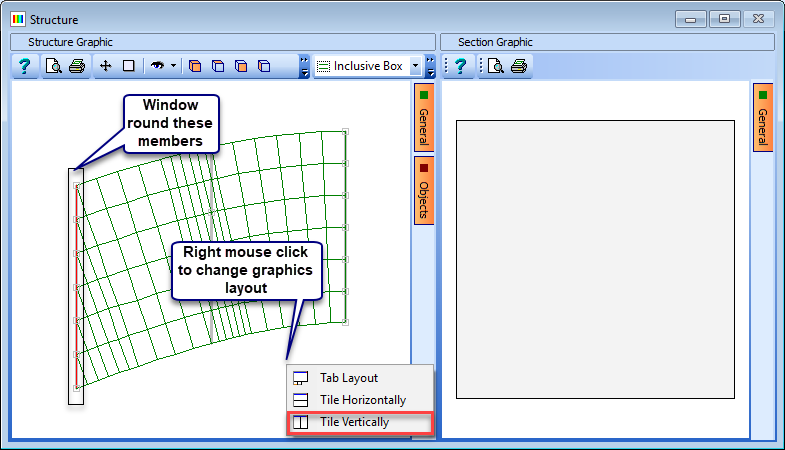Select the zoom window square tool
The width and height of the screenshot is (785, 450).
pos(129,66)
